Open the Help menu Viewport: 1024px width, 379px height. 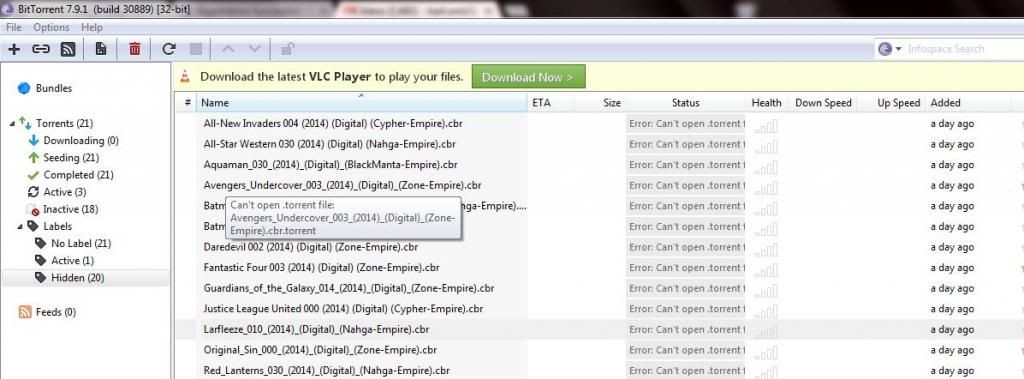click(x=91, y=27)
